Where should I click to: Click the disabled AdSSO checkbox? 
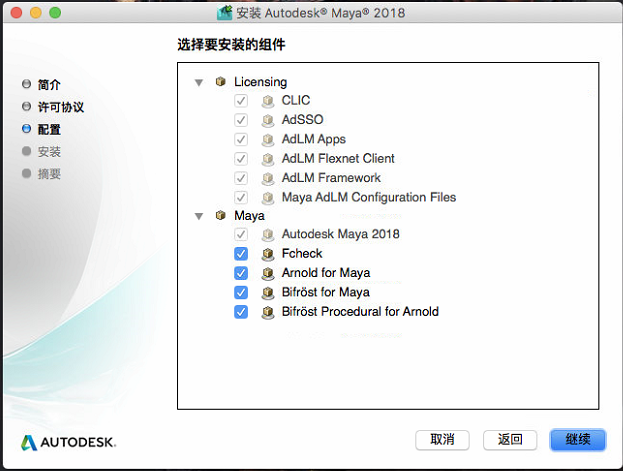pos(241,120)
